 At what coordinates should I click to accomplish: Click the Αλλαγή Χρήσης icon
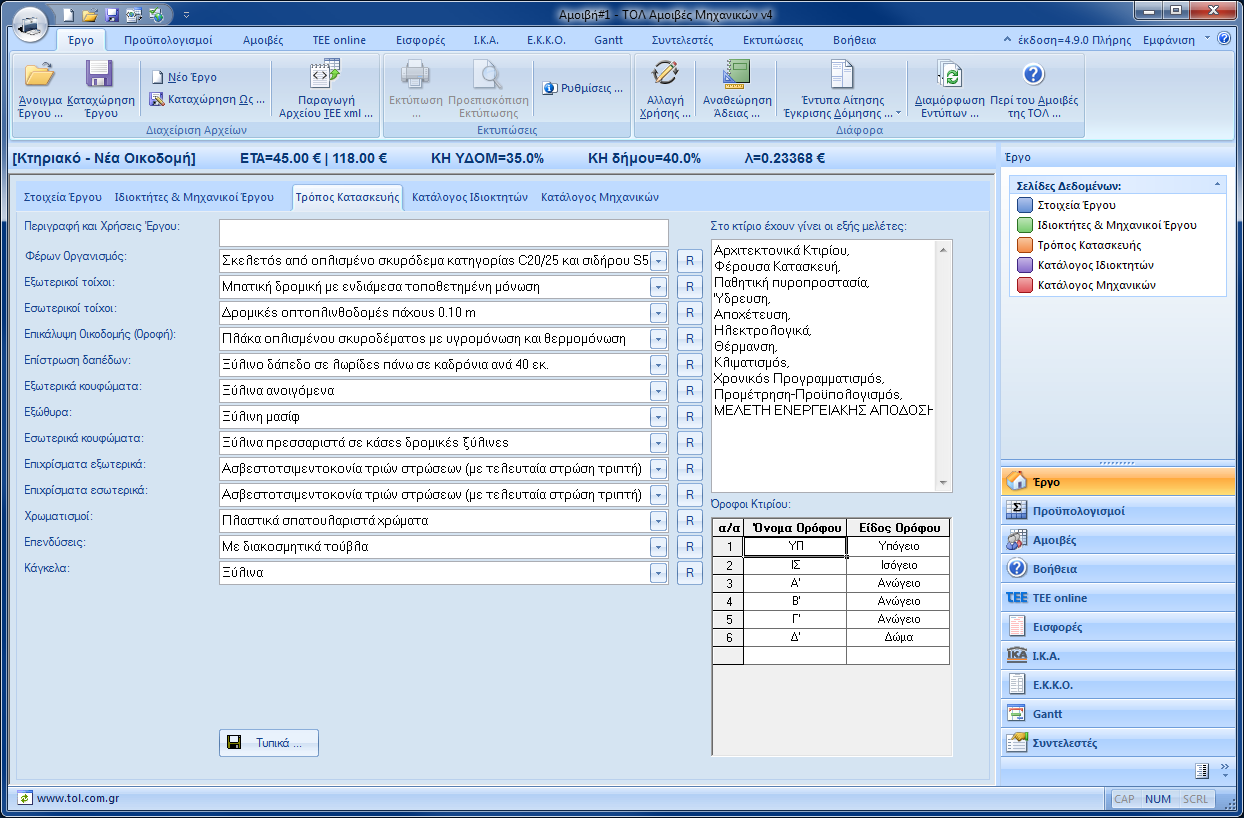tap(665, 74)
